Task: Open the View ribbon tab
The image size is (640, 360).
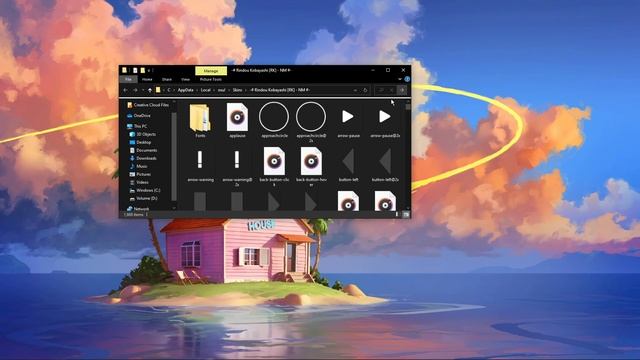Action: click(x=186, y=79)
